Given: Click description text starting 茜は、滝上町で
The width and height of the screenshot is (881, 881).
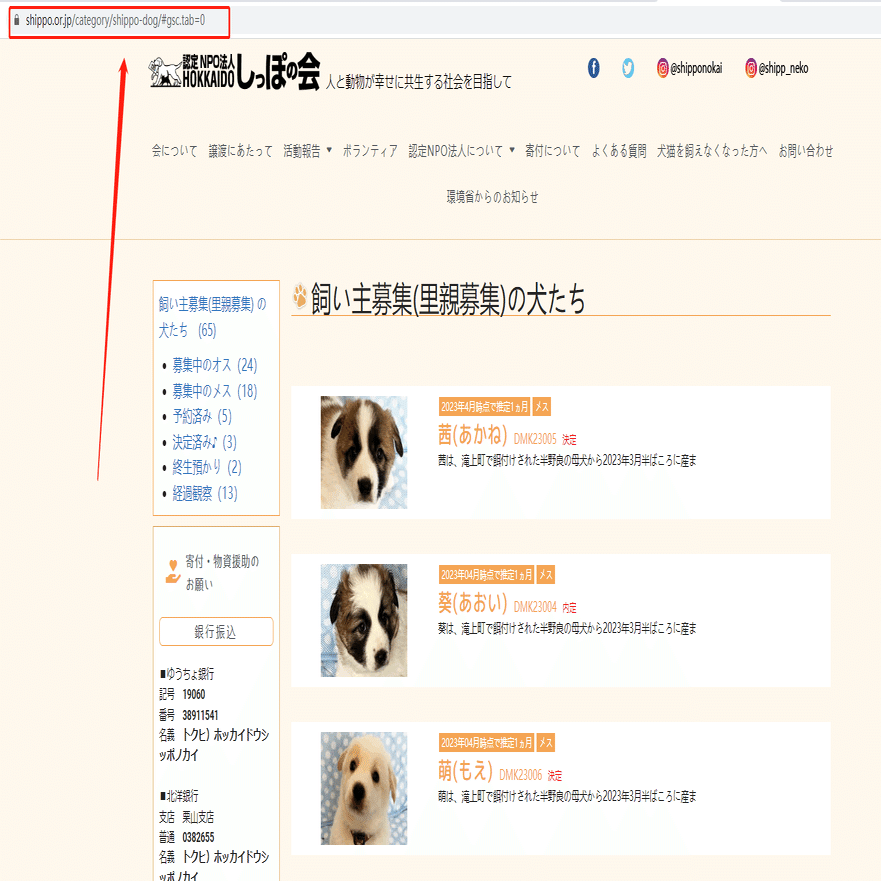Looking at the screenshot, I should click(567, 461).
